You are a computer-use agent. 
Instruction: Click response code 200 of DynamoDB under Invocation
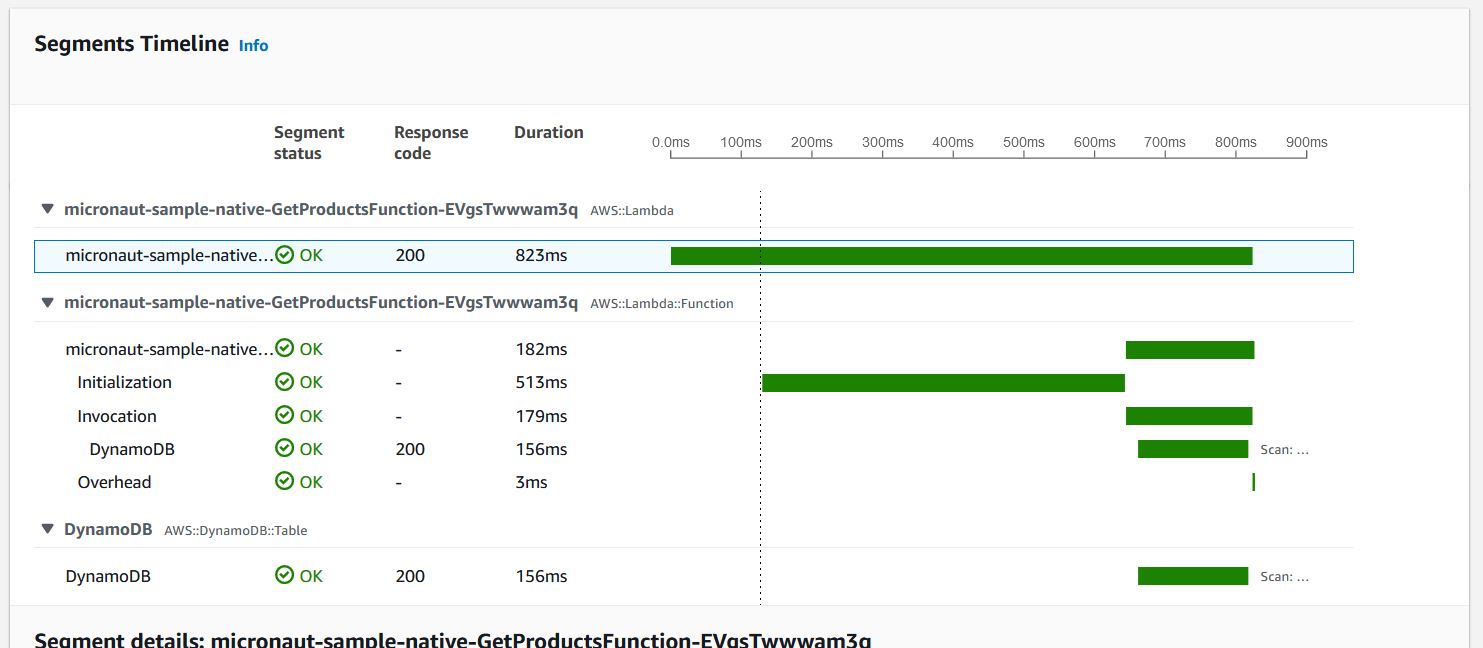[x=410, y=449]
